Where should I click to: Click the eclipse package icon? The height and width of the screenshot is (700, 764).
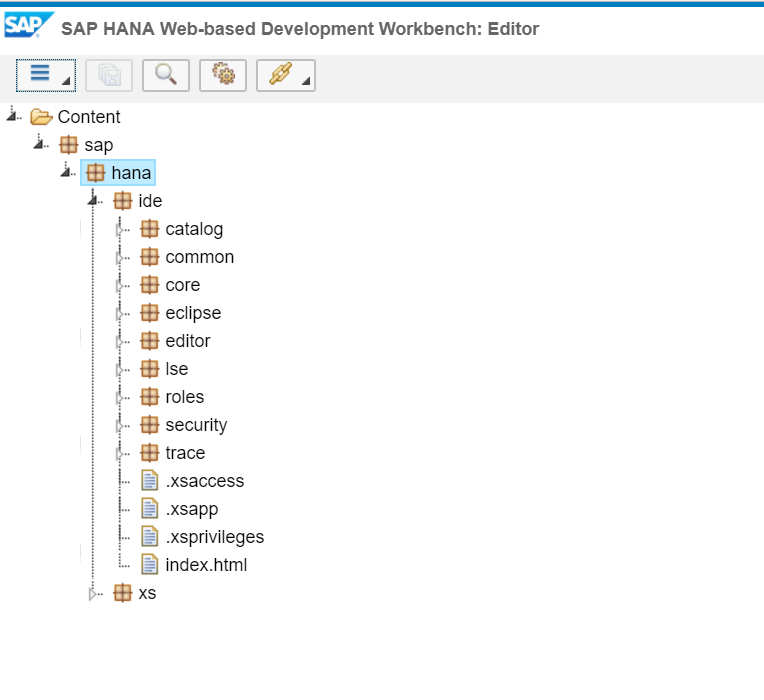tap(150, 313)
